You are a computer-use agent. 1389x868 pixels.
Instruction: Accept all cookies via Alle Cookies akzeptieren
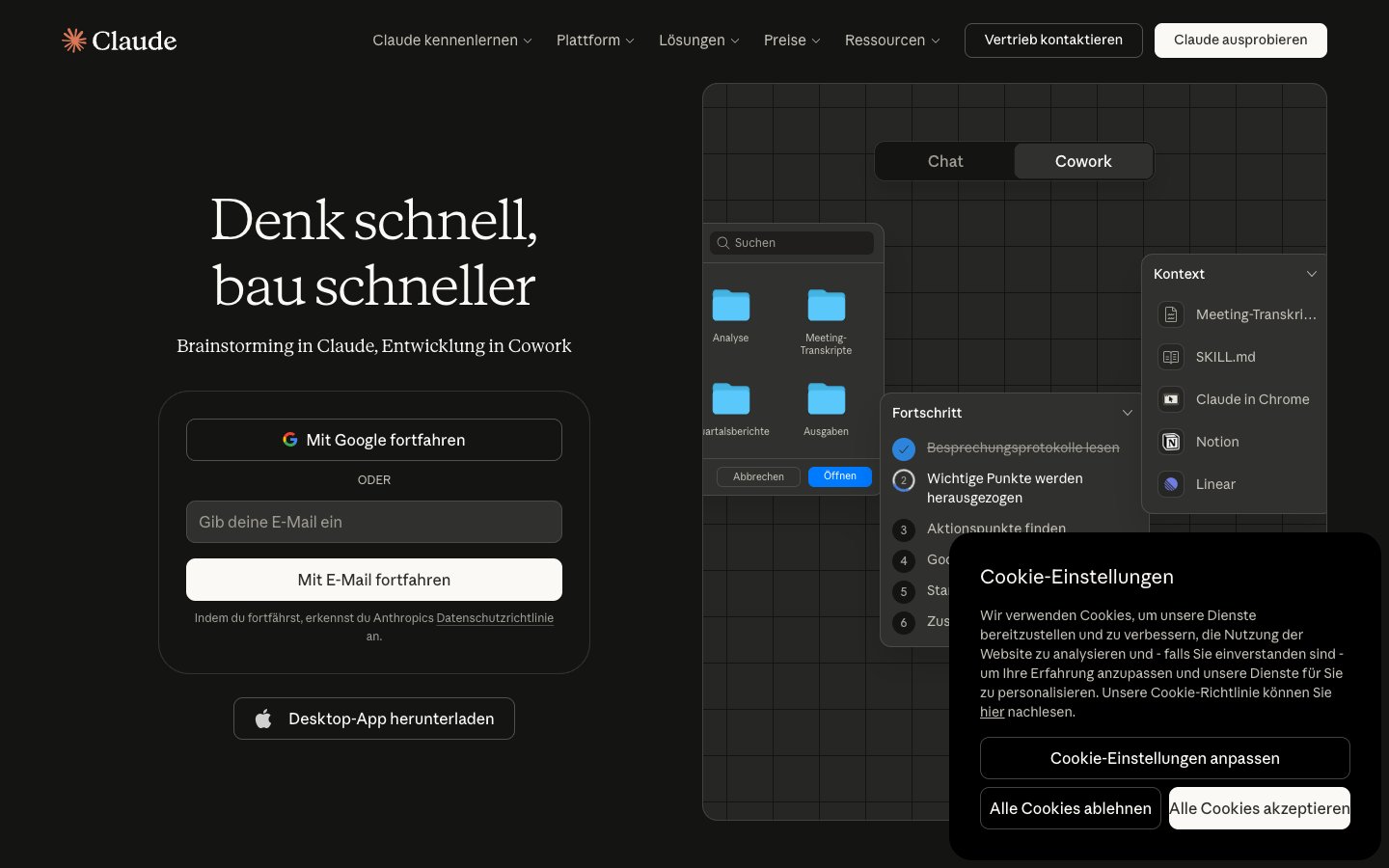click(1259, 808)
